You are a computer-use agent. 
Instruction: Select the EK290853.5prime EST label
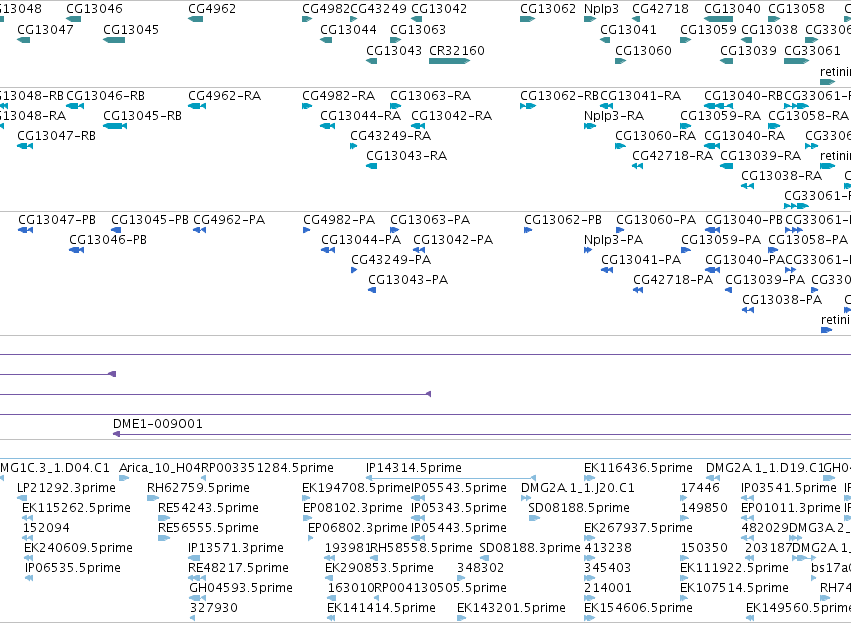(x=379, y=568)
